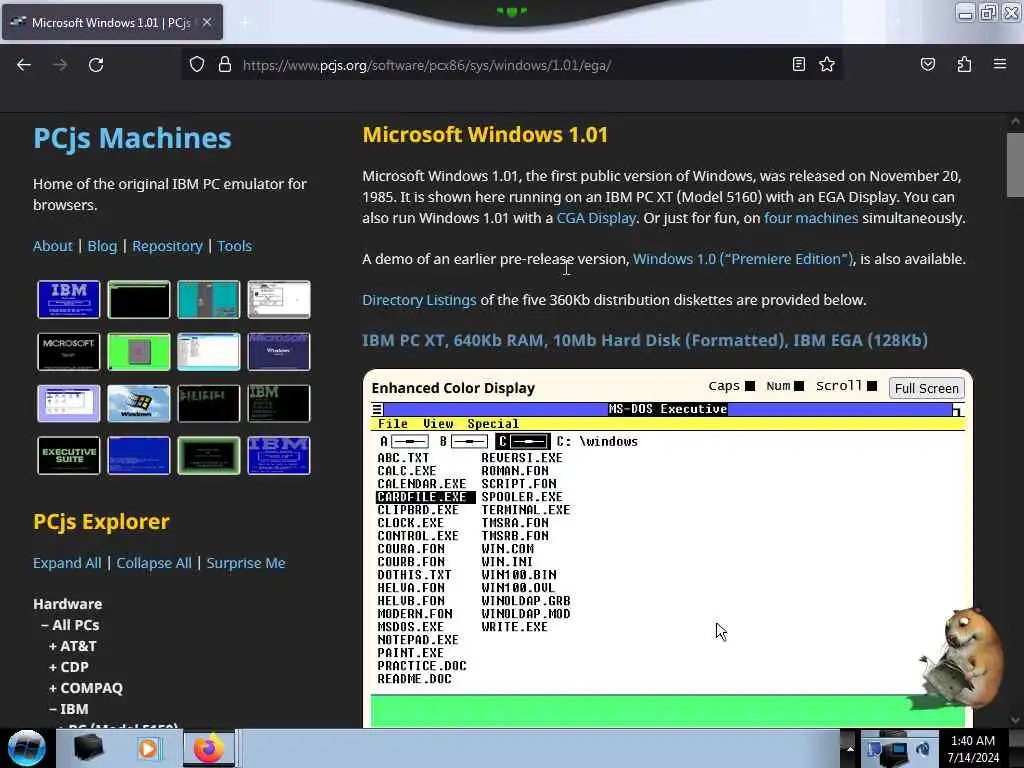Click the page vertical scrollbar thumb

tap(1015, 165)
